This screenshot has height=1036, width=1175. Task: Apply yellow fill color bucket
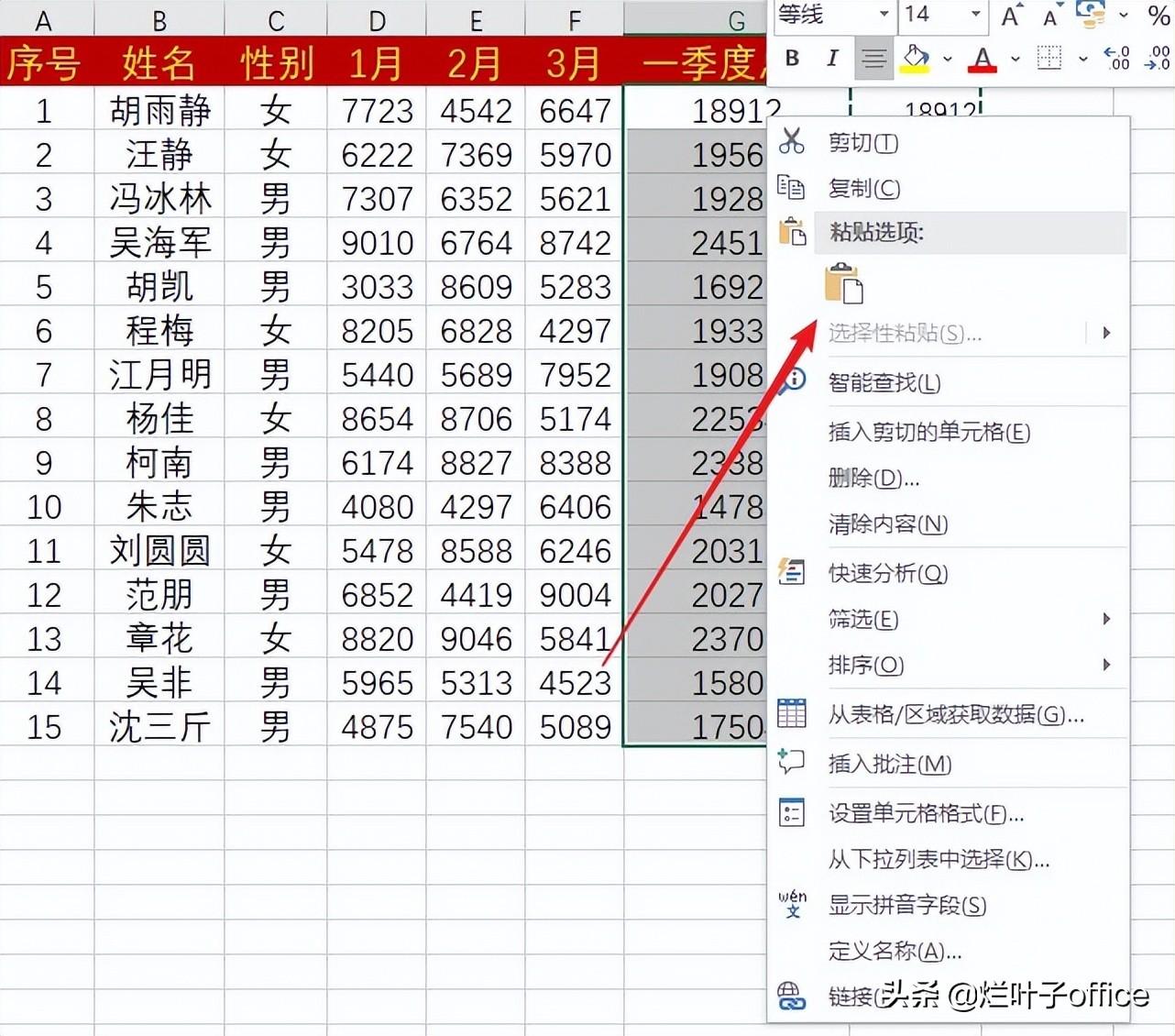[916, 59]
